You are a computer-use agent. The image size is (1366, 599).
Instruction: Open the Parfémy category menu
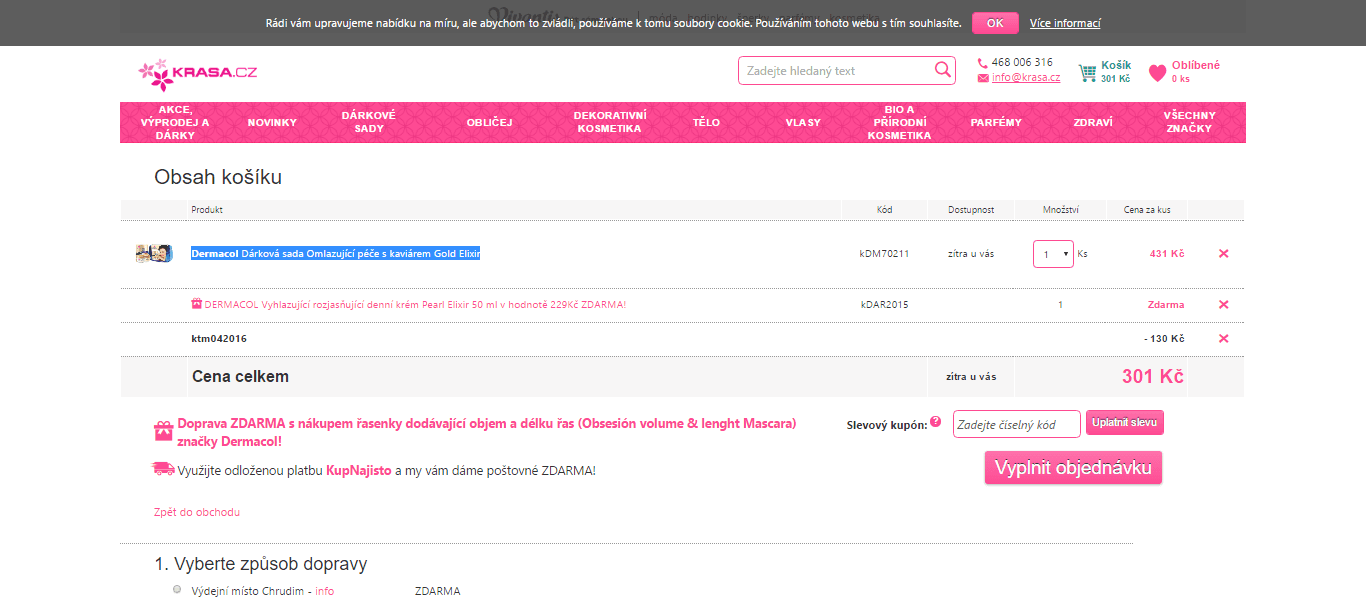pyautogui.click(x=996, y=122)
